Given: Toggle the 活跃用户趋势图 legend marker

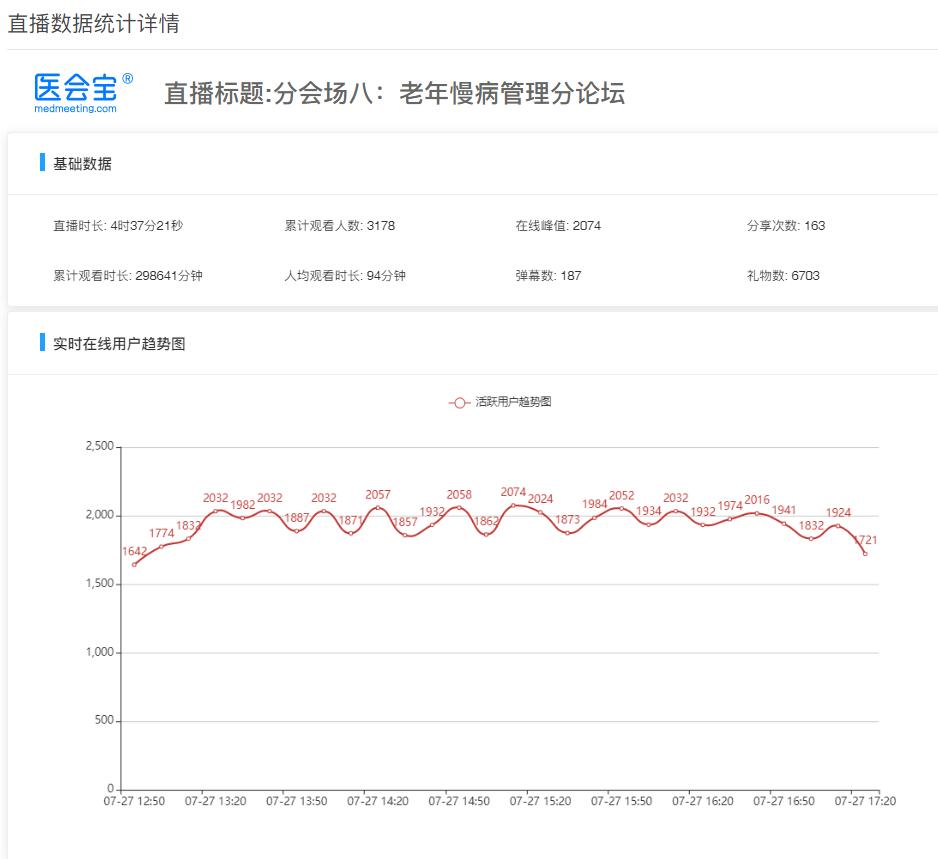Looking at the screenshot, I should (459, 403).
